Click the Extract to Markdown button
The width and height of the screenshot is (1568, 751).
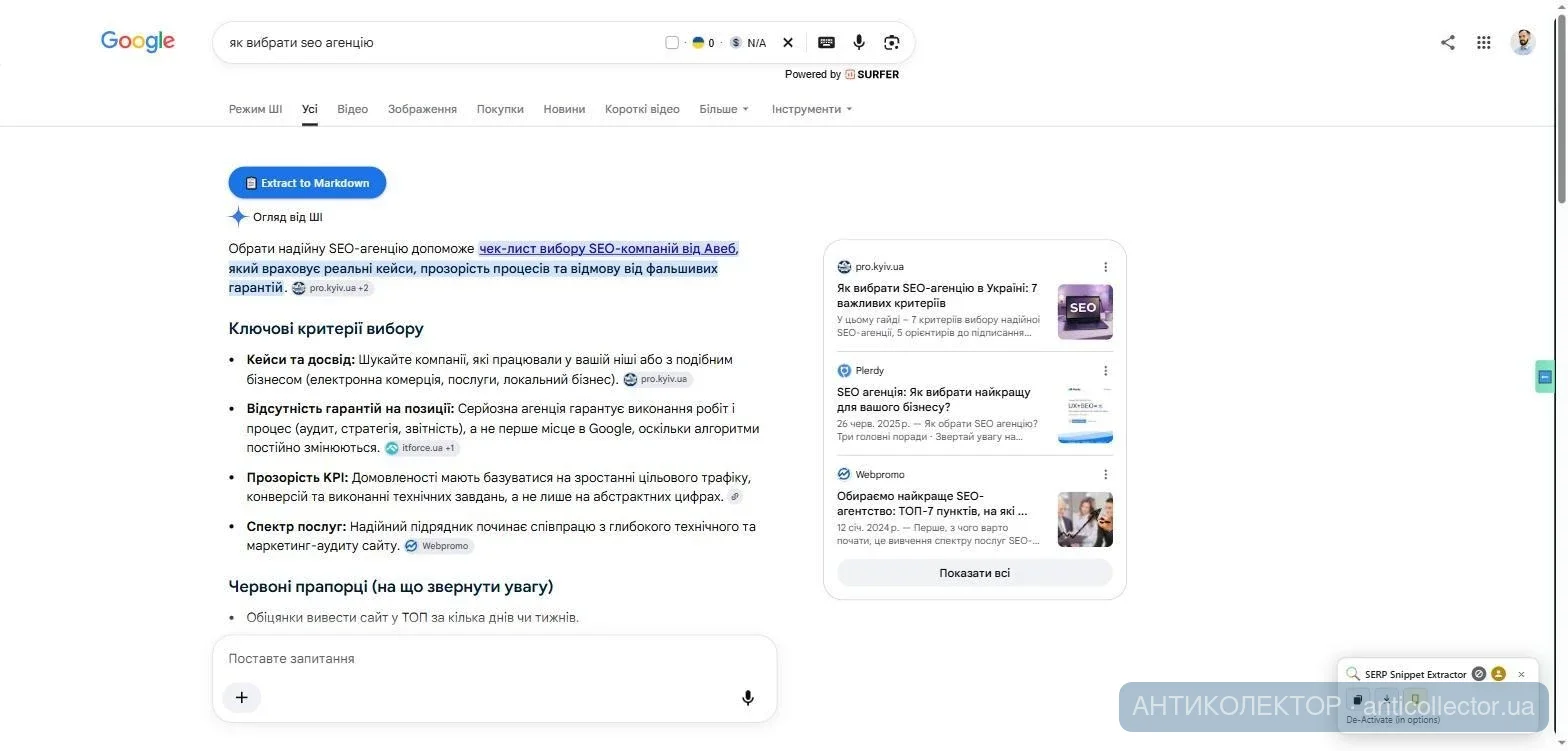pyautogui.click(x=307, y=183)
